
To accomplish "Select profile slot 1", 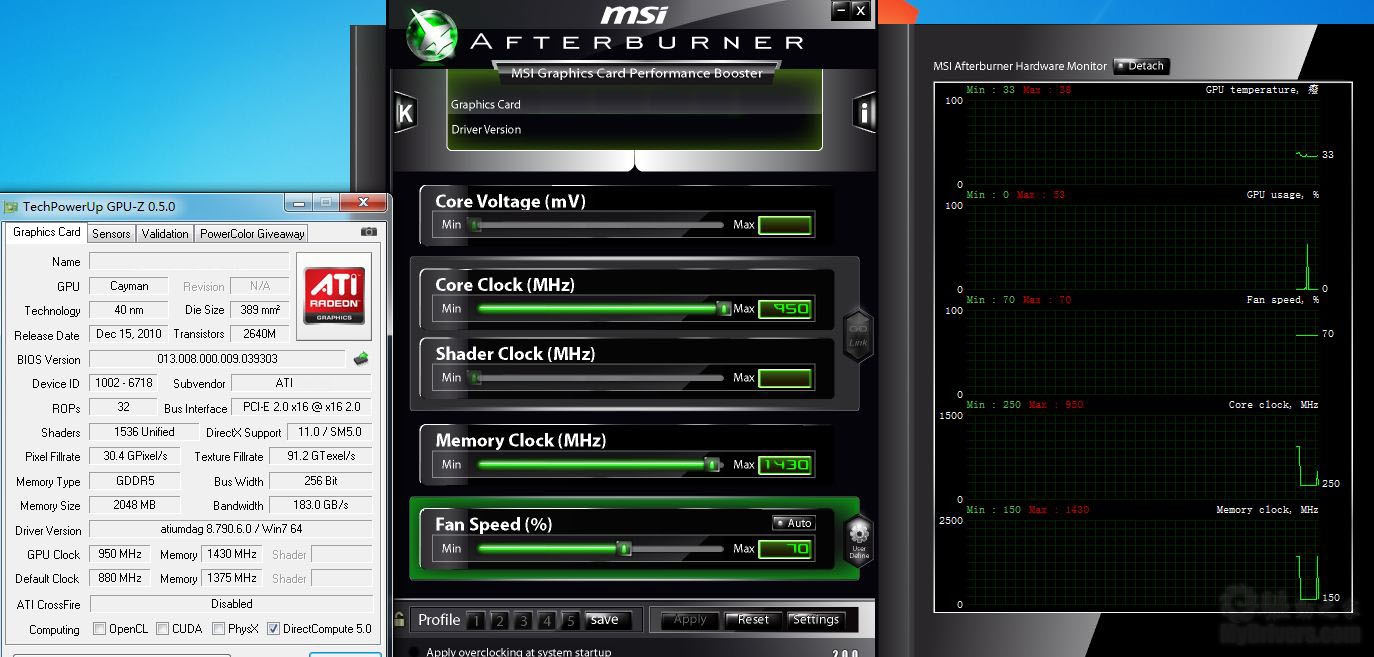I will tap(476, 621).
